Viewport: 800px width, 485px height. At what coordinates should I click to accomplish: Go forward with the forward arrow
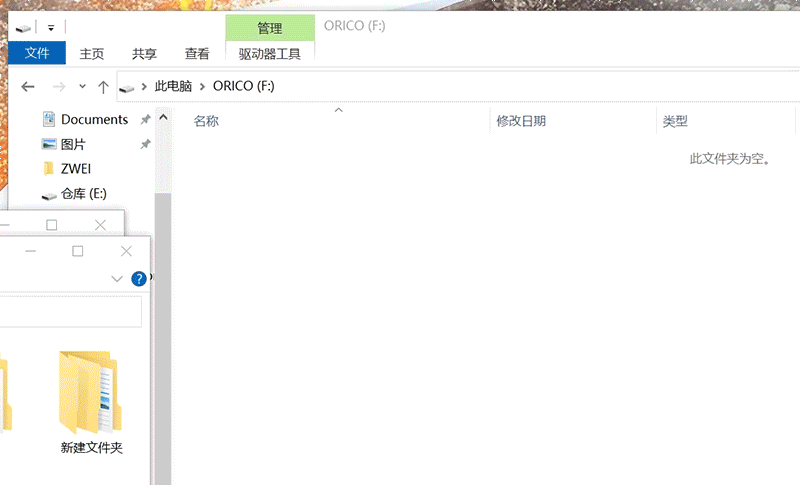[x=59, y=87]
